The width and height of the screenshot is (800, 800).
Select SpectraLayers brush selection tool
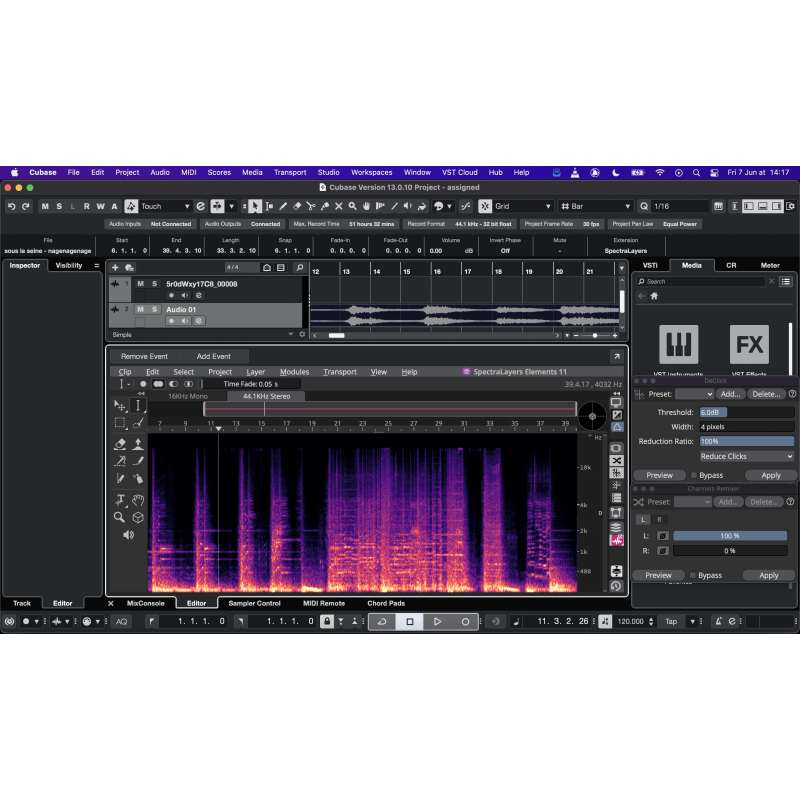pyautogui.click(x=138, y=423)
